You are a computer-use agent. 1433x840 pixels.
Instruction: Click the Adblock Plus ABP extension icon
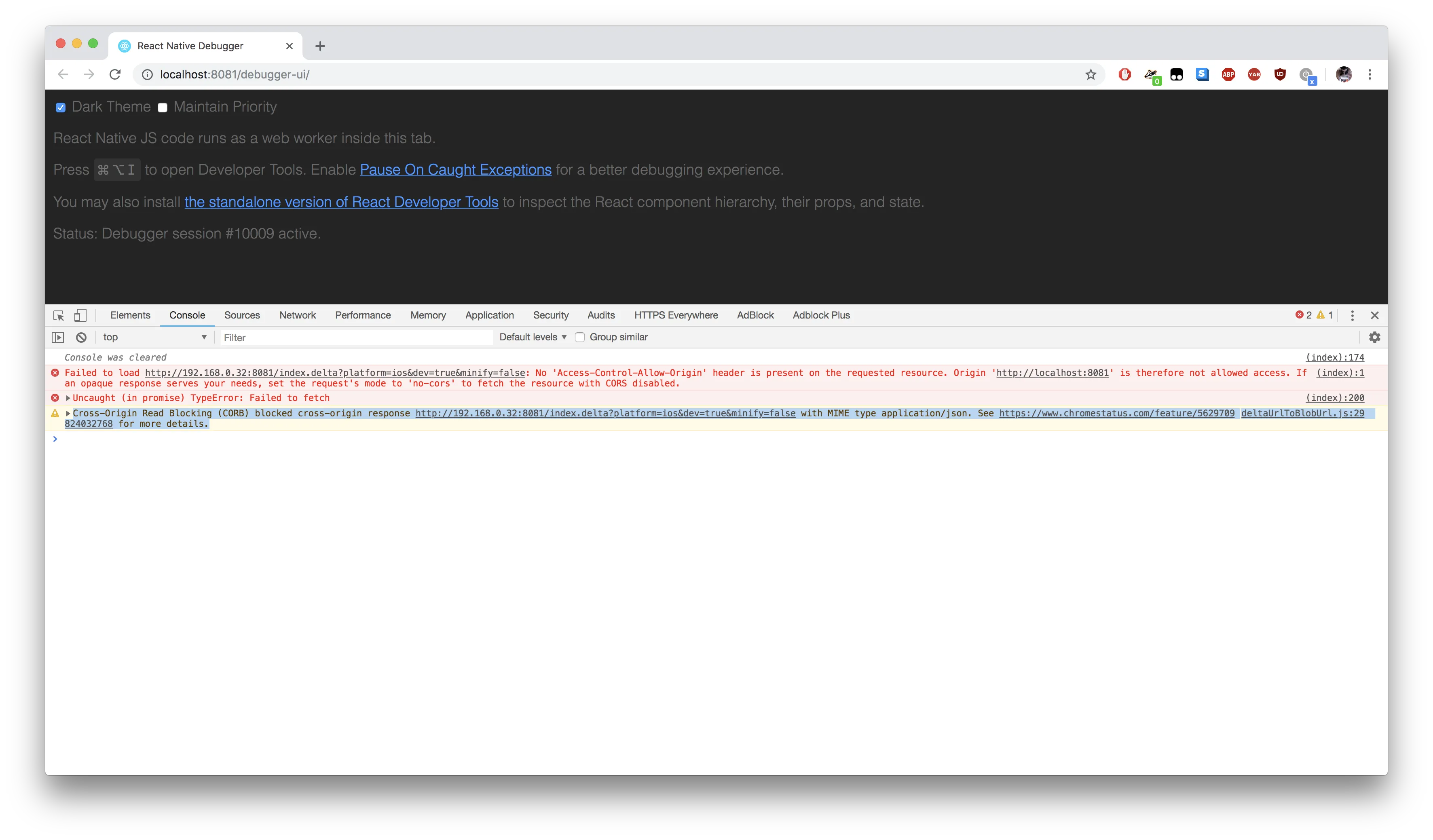[x=1228, y=74]
